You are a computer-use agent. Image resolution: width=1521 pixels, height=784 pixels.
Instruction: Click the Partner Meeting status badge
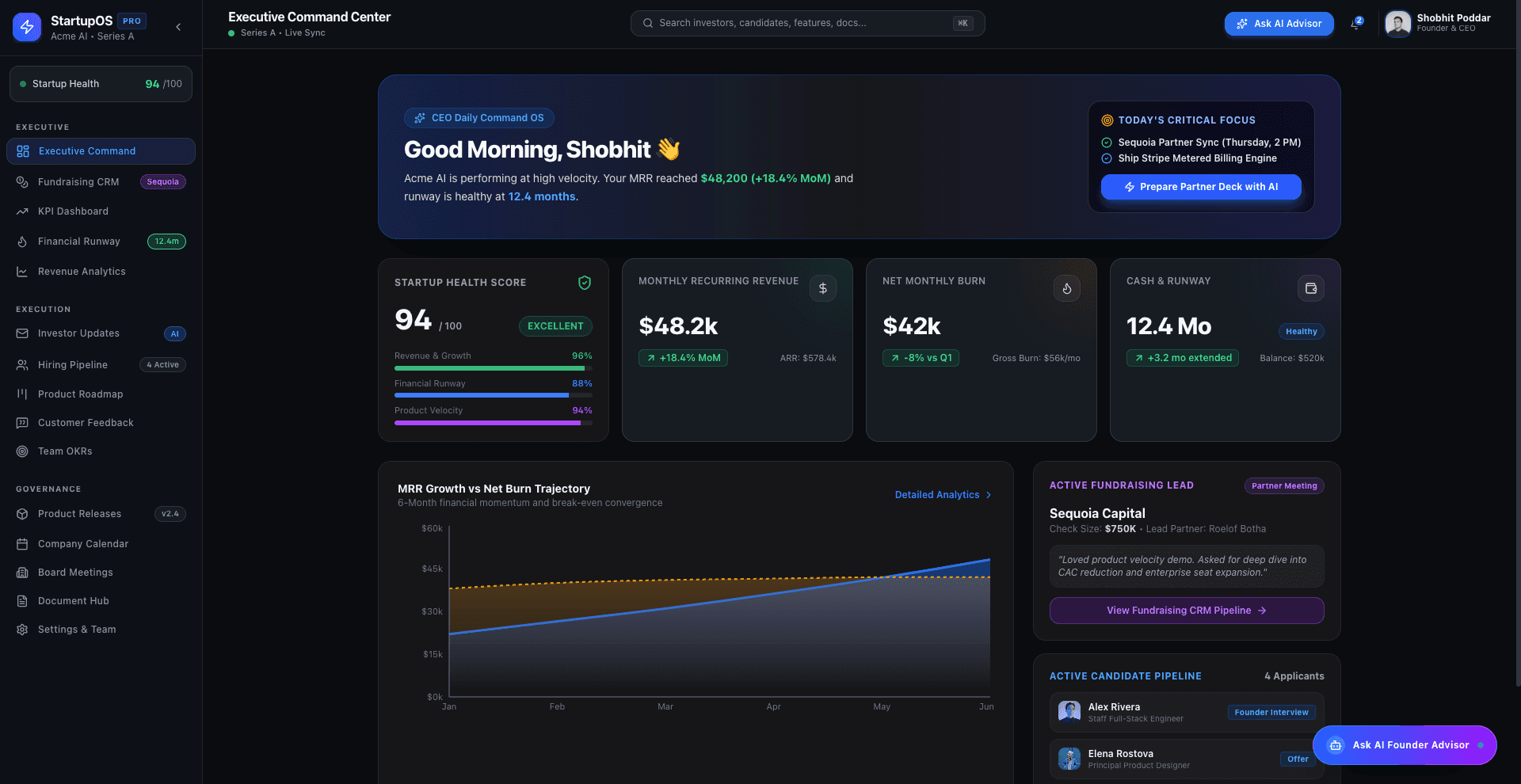tap(1284, 486)
